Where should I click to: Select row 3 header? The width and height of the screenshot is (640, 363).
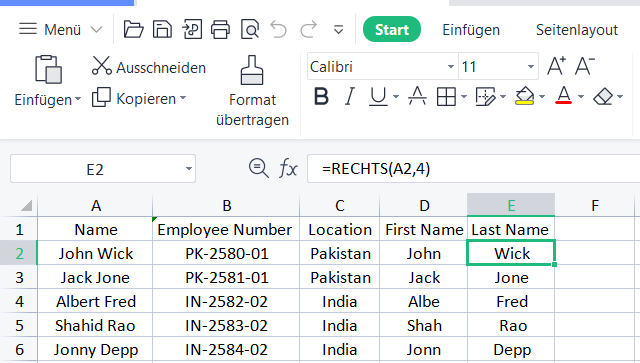coord(19,278)
